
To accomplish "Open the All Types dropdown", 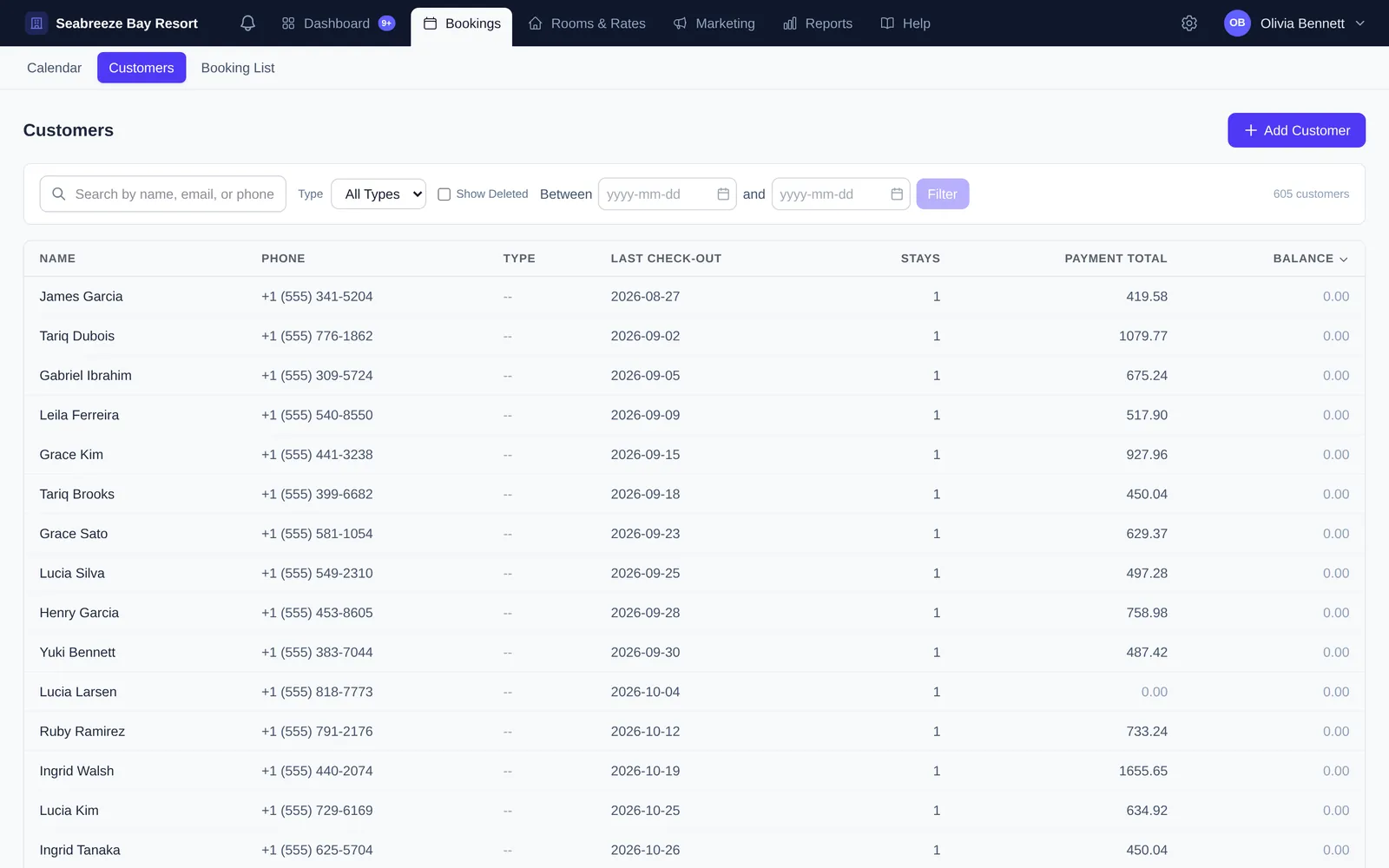I will [x=379, y=194].
